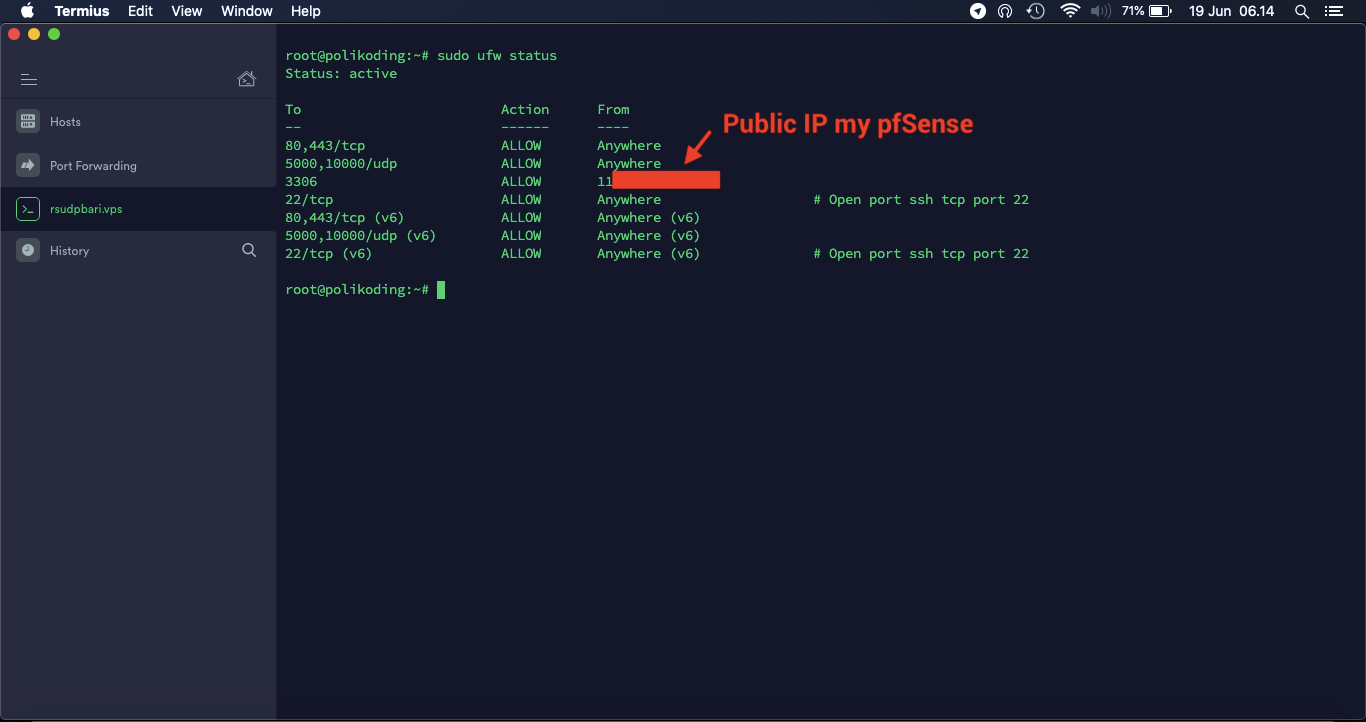Click the '80,443/tcp (v6)' rule
This screenshot has width=1366, height=722.
click(345, 218)
